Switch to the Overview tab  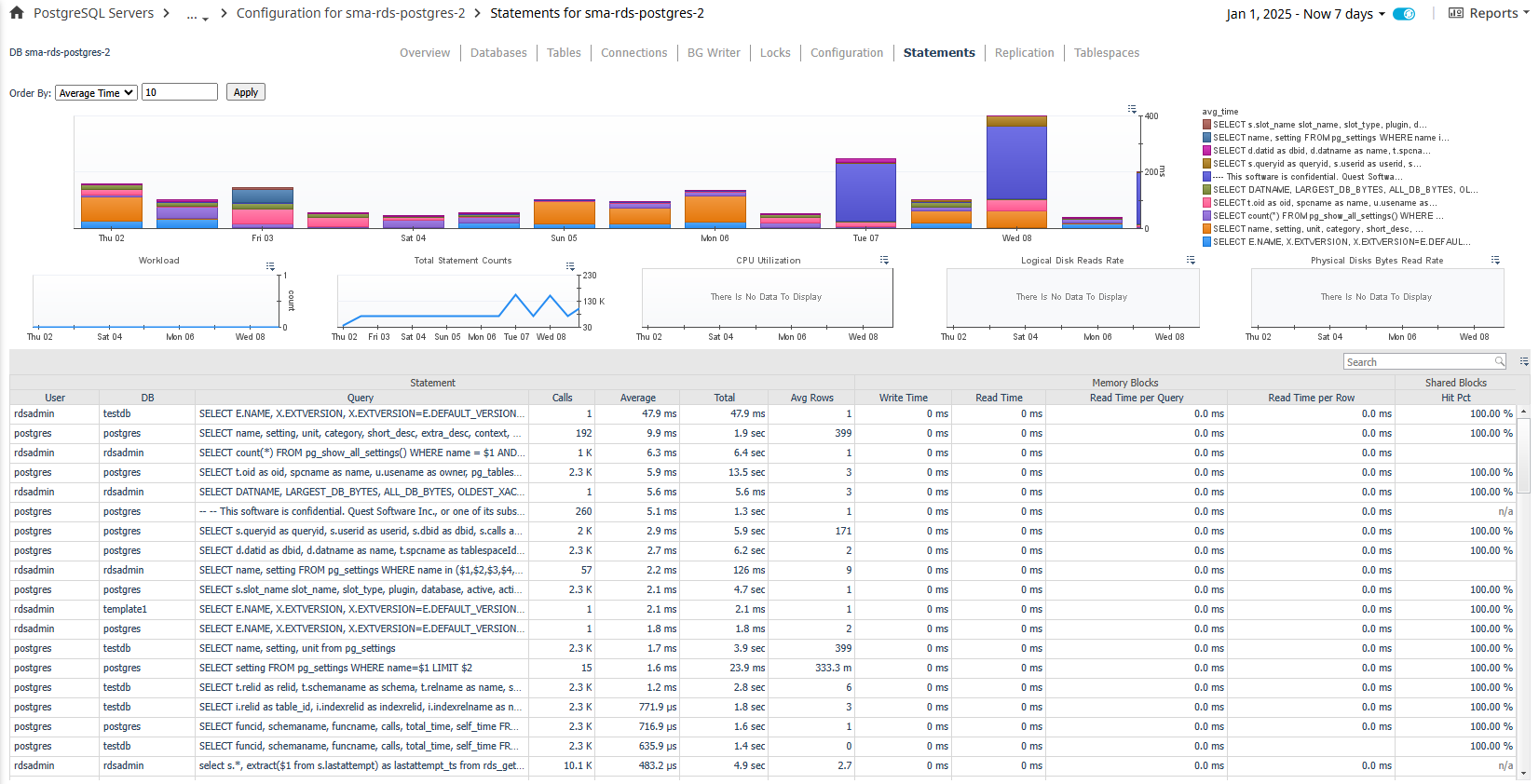click(425, 53)
